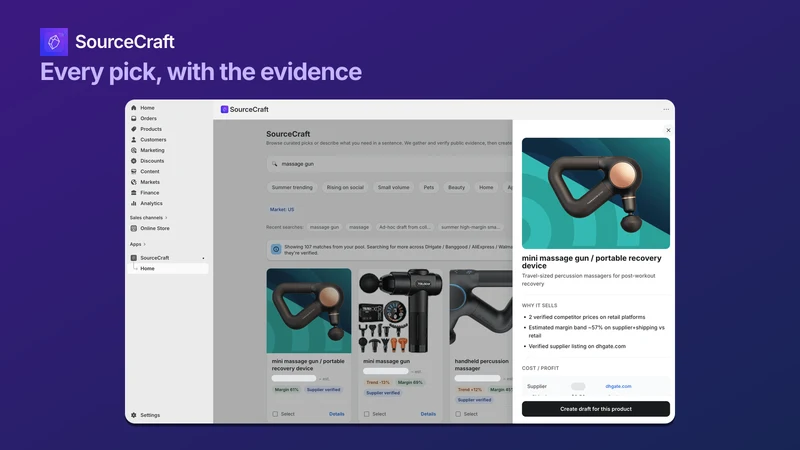Click the Online Store icon

pyautogui.click(x=134, y=228)
